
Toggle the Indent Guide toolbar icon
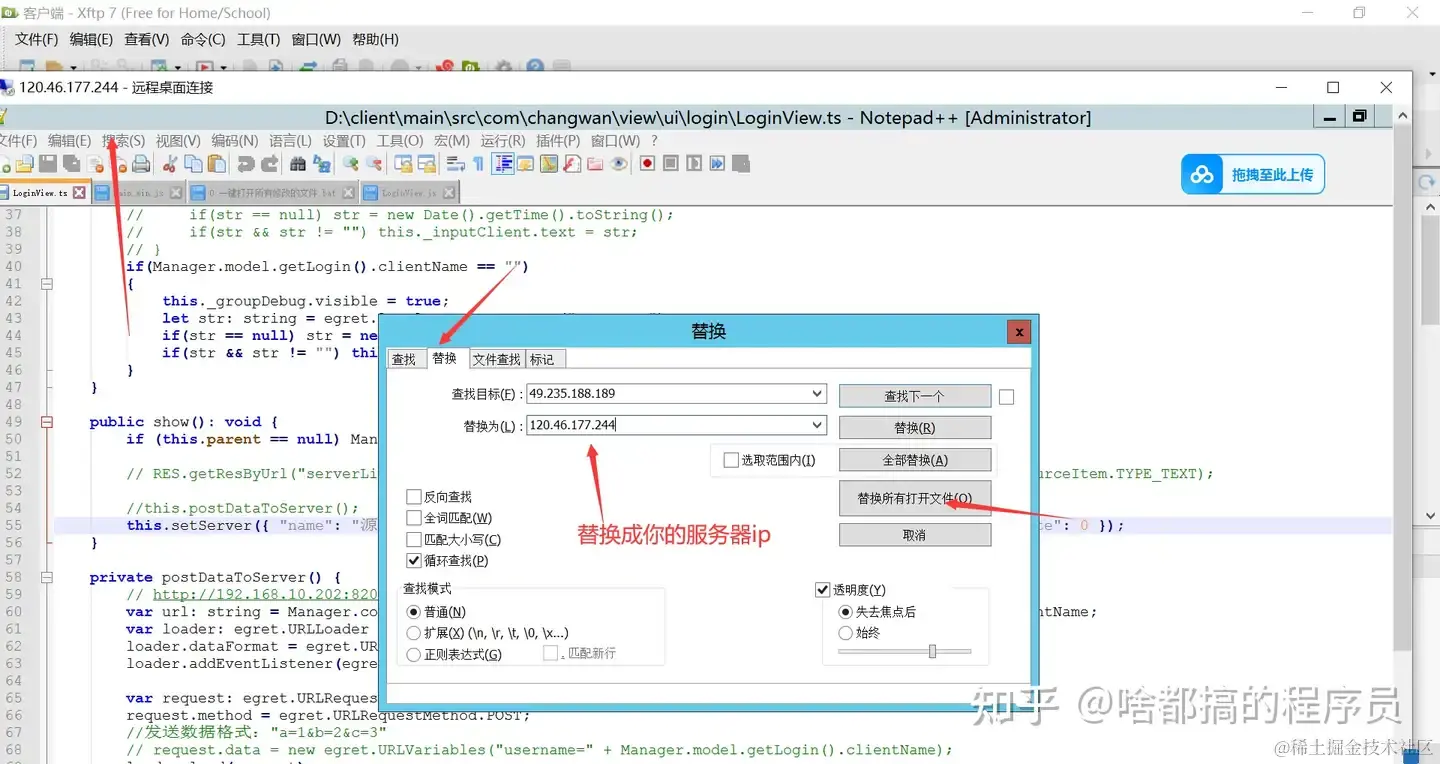tap(503, 164)
